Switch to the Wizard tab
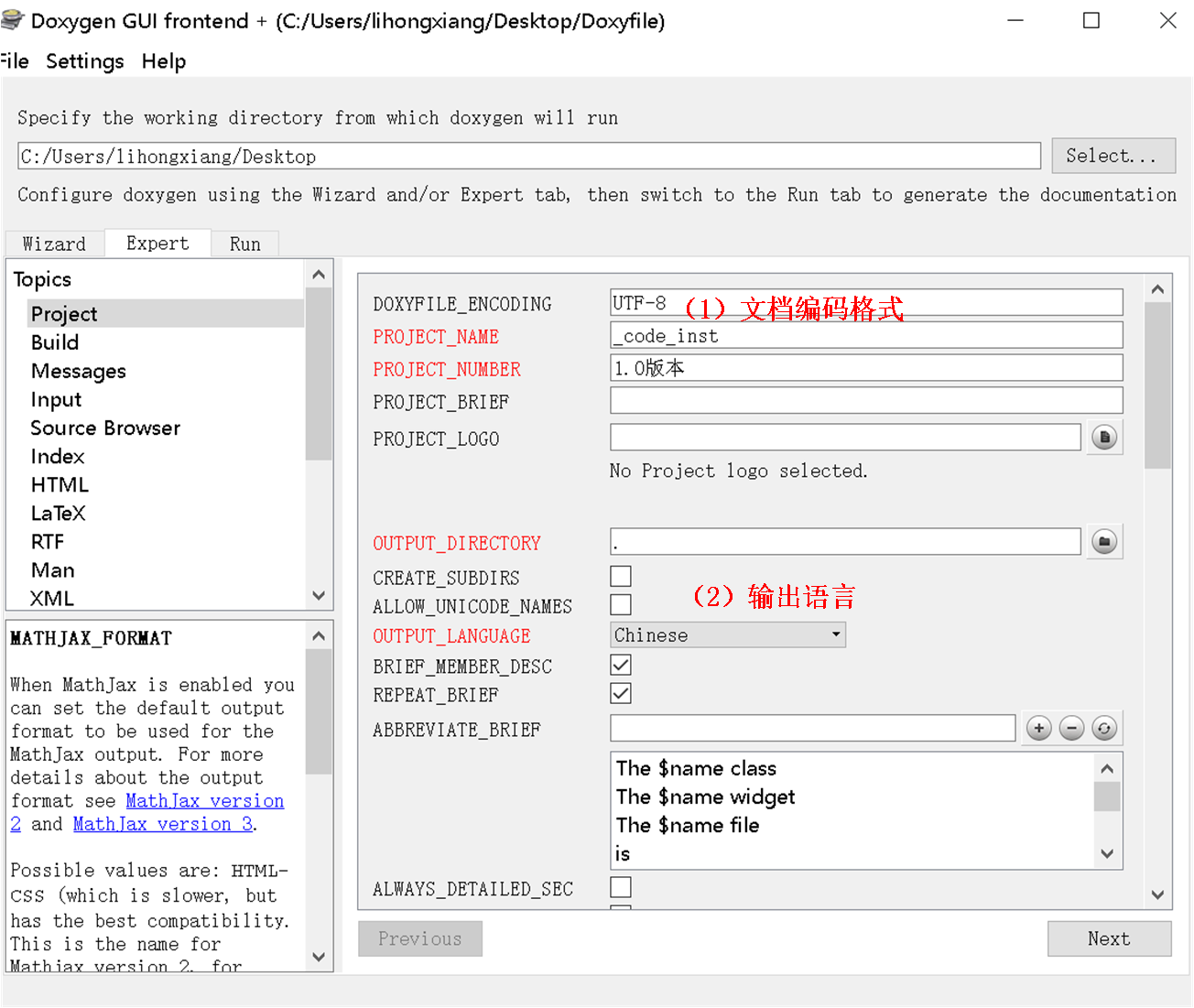 (x=54, y=243)
